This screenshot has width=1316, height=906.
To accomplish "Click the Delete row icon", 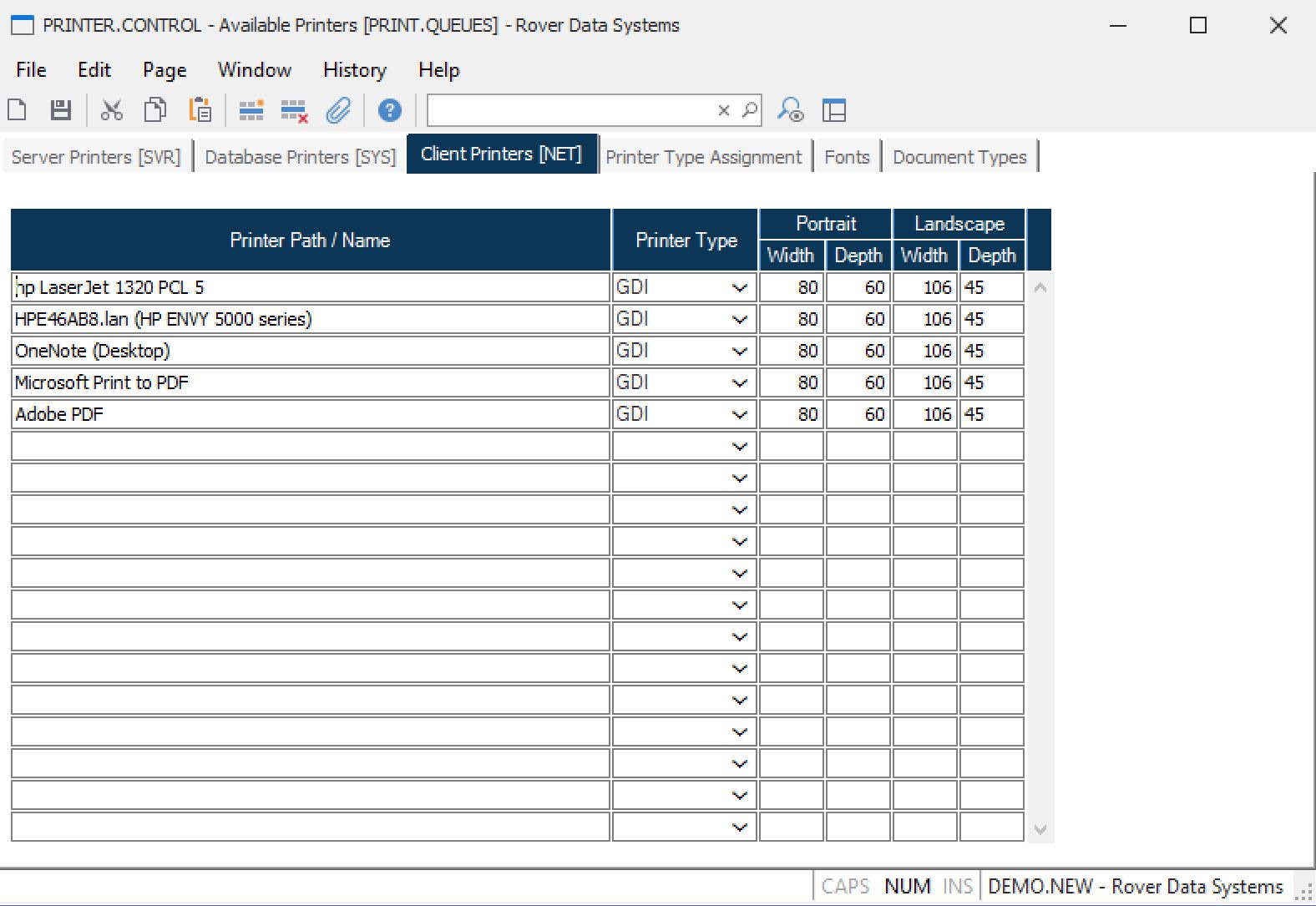I will [x=294, y=110].
